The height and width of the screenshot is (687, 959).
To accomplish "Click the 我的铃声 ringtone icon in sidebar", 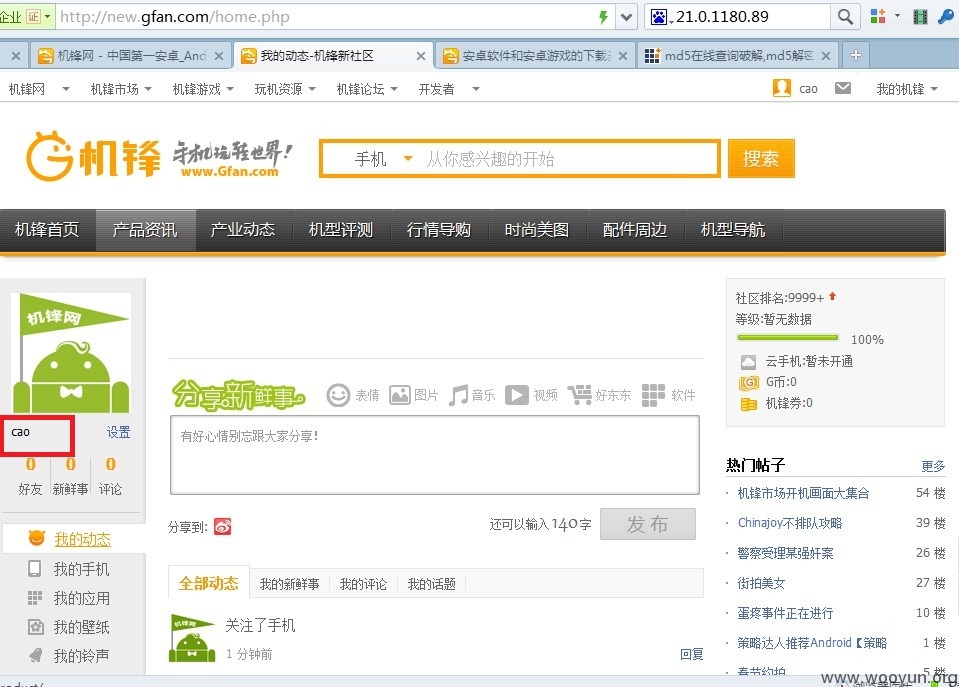I will [35, 655].
